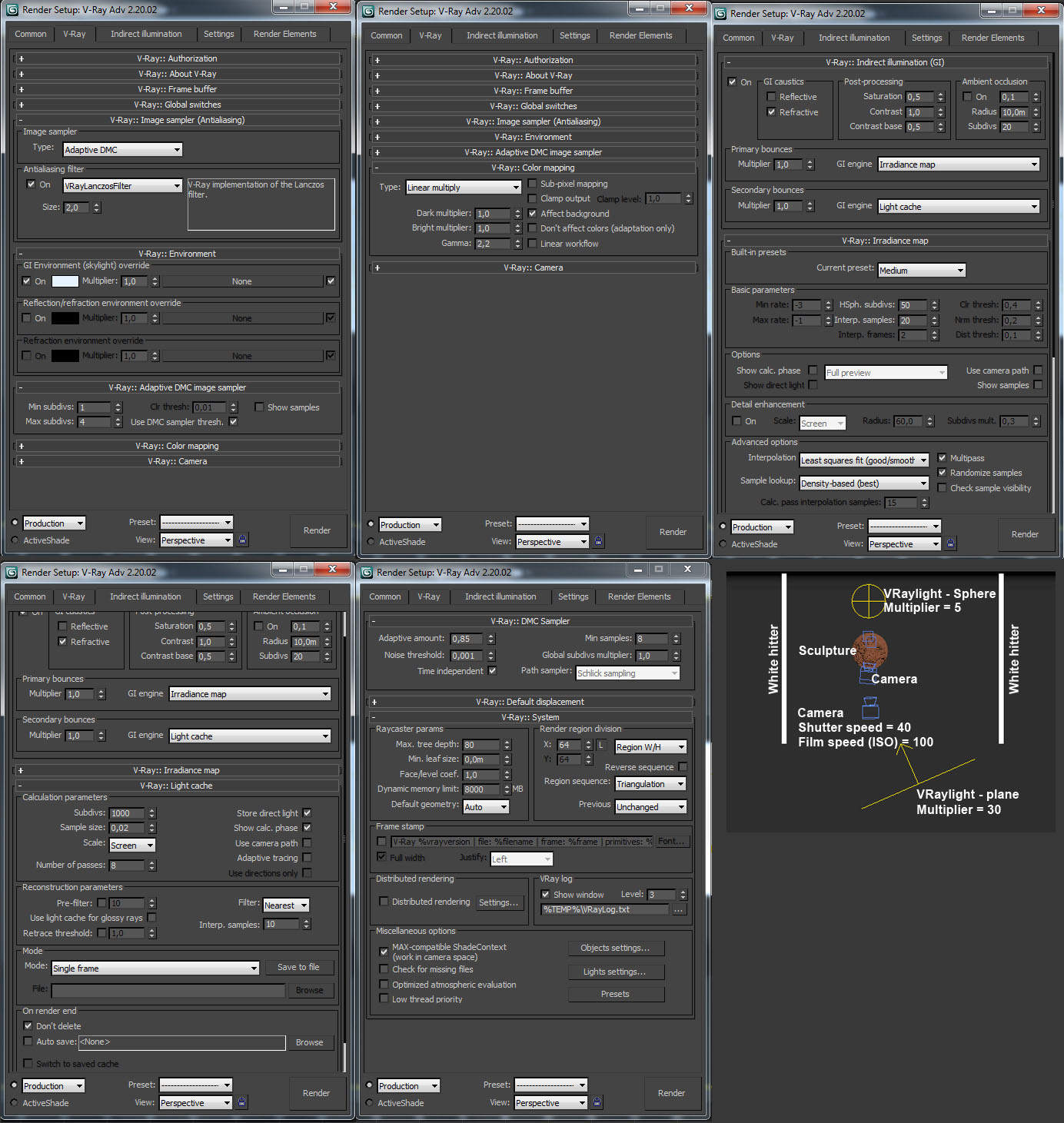Click spinner arrows beside Light cache Subdivs 1000

pos(152,813)
